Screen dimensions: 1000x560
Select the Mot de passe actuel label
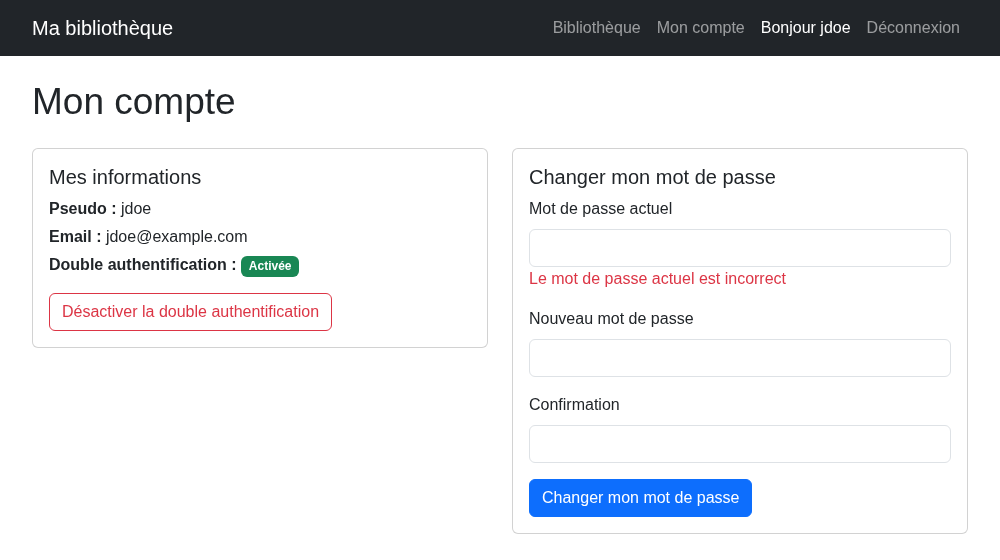[x=600, y=209]
